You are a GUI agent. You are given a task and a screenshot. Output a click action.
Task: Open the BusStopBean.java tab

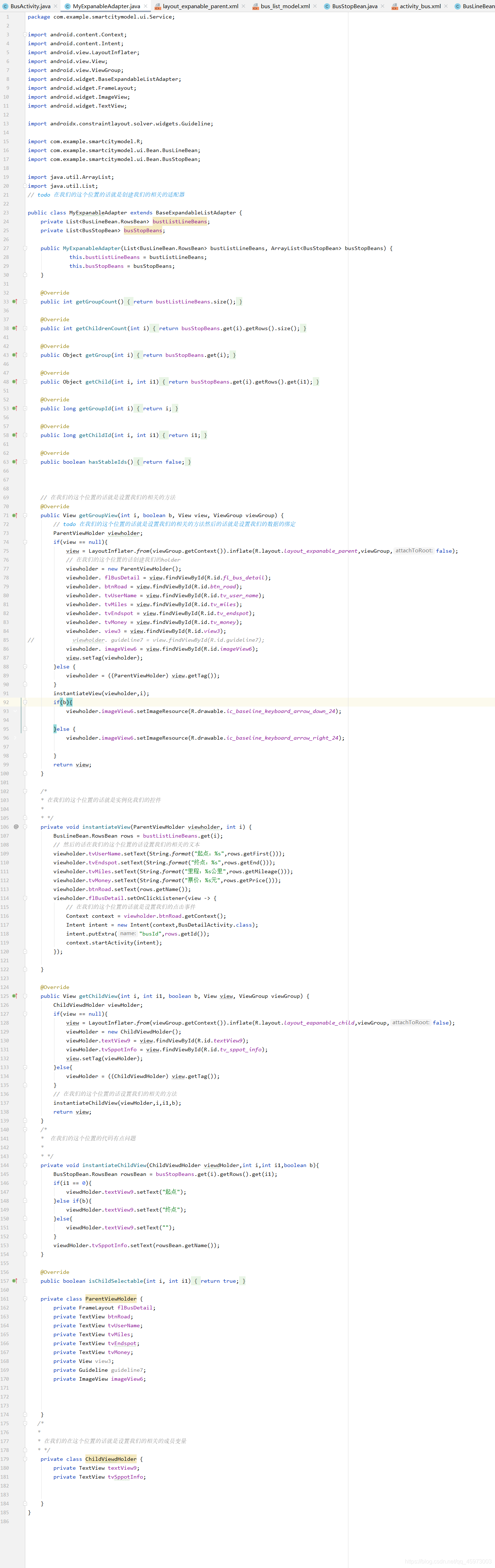[354, 6]
